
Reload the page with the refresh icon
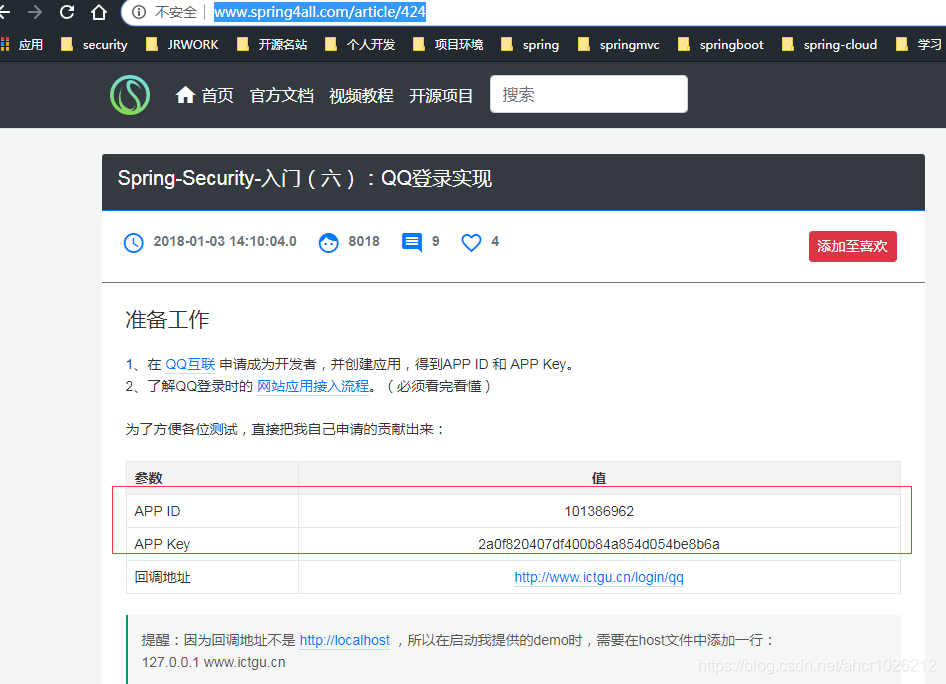pos(67,11)
